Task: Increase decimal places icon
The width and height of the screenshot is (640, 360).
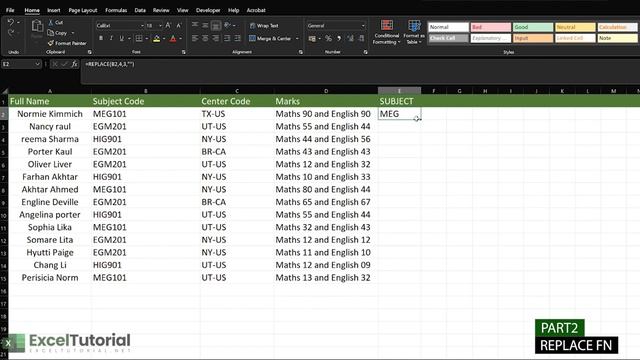Action: point(351,38)
